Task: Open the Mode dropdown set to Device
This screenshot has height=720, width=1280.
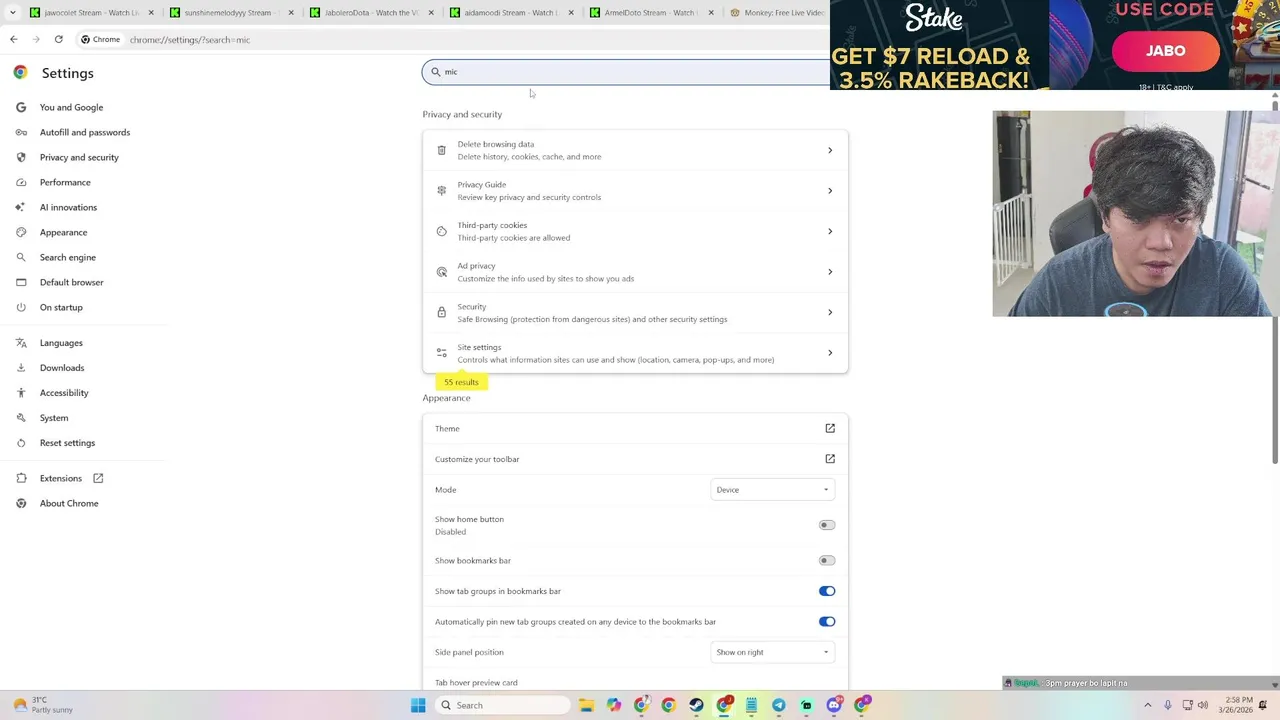Action: coord(773,490)
